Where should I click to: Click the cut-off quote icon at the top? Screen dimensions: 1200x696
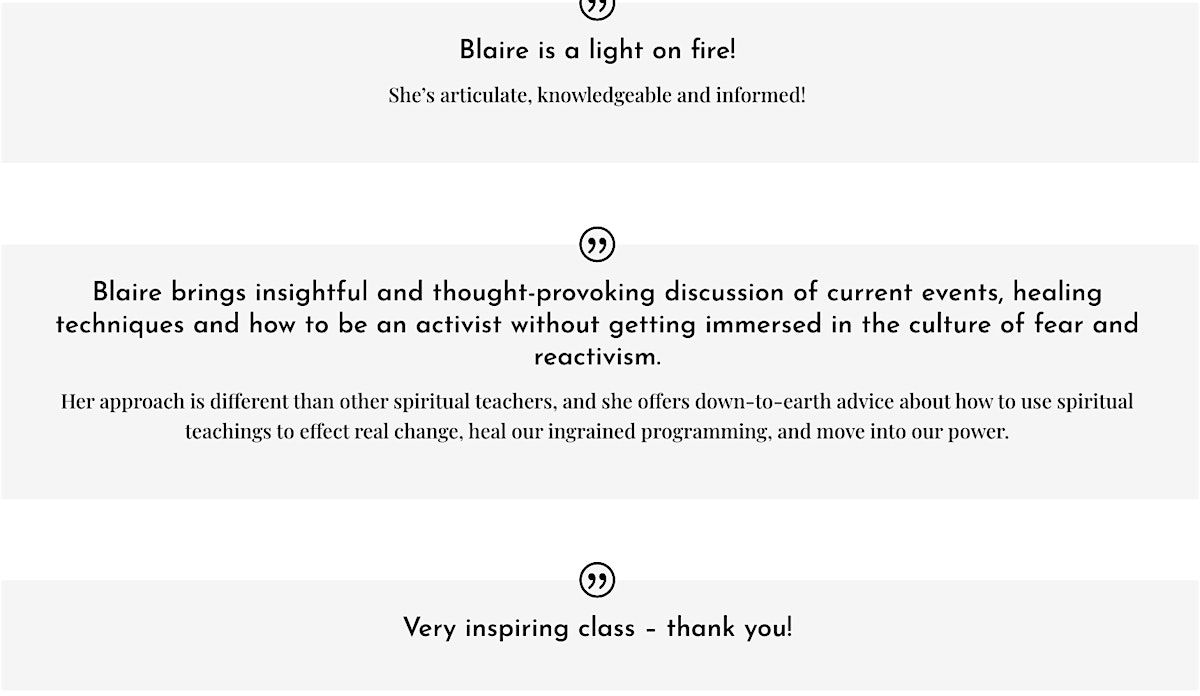[597, 8]
